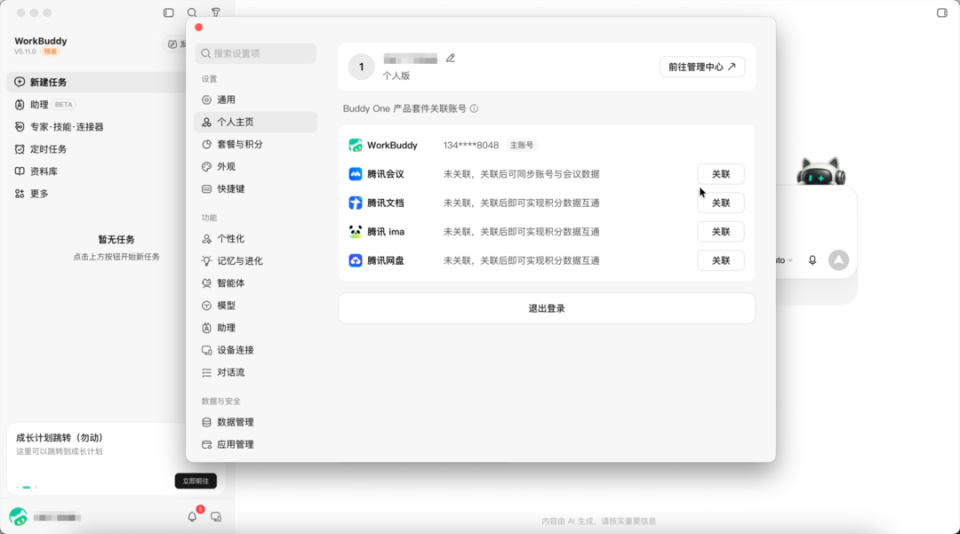Open 专家·技能·连接器 in main sidebar
Screen dimensions: 960x534
click(96, 127)
